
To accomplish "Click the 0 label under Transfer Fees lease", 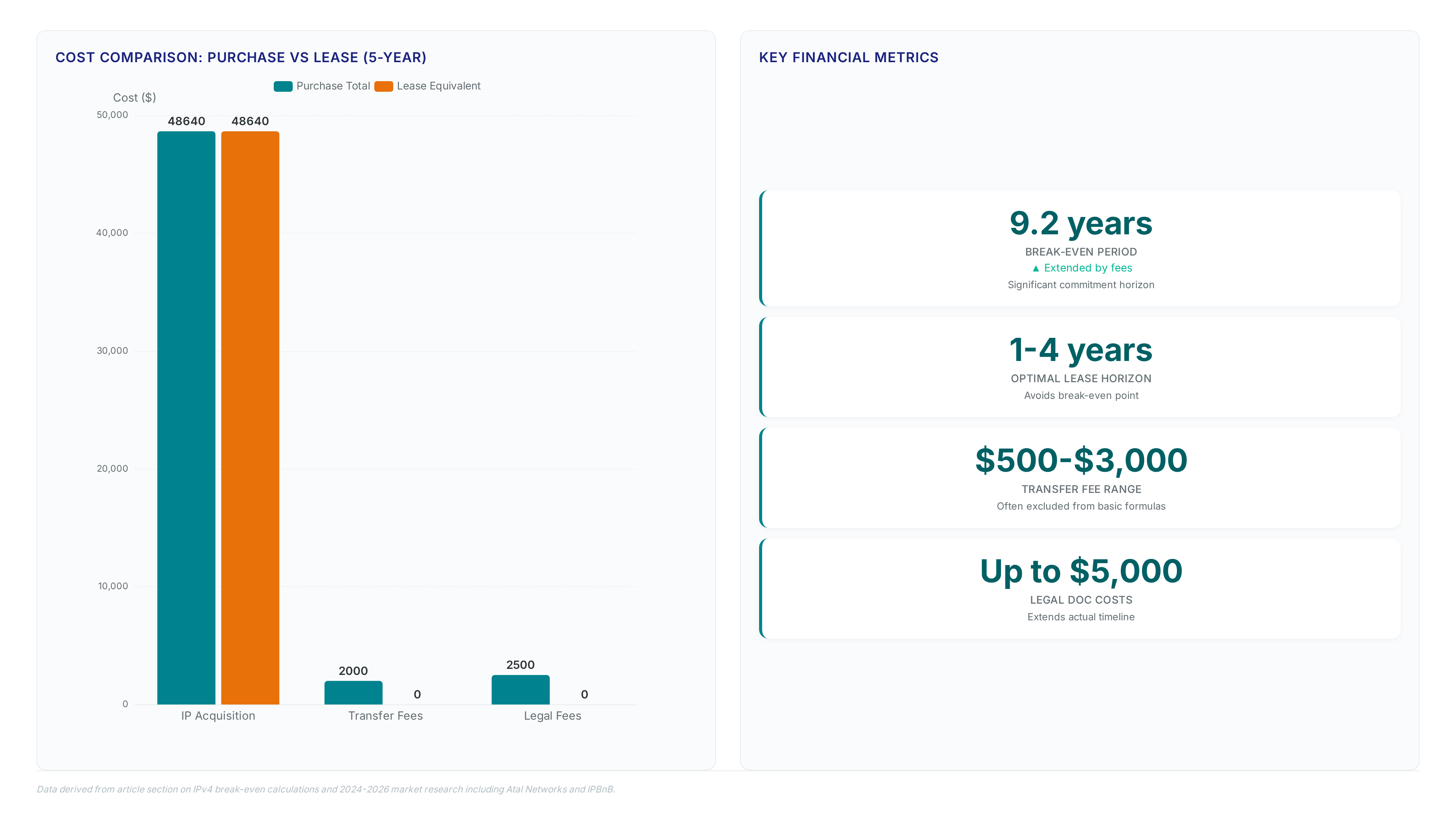I will [417, 695].
